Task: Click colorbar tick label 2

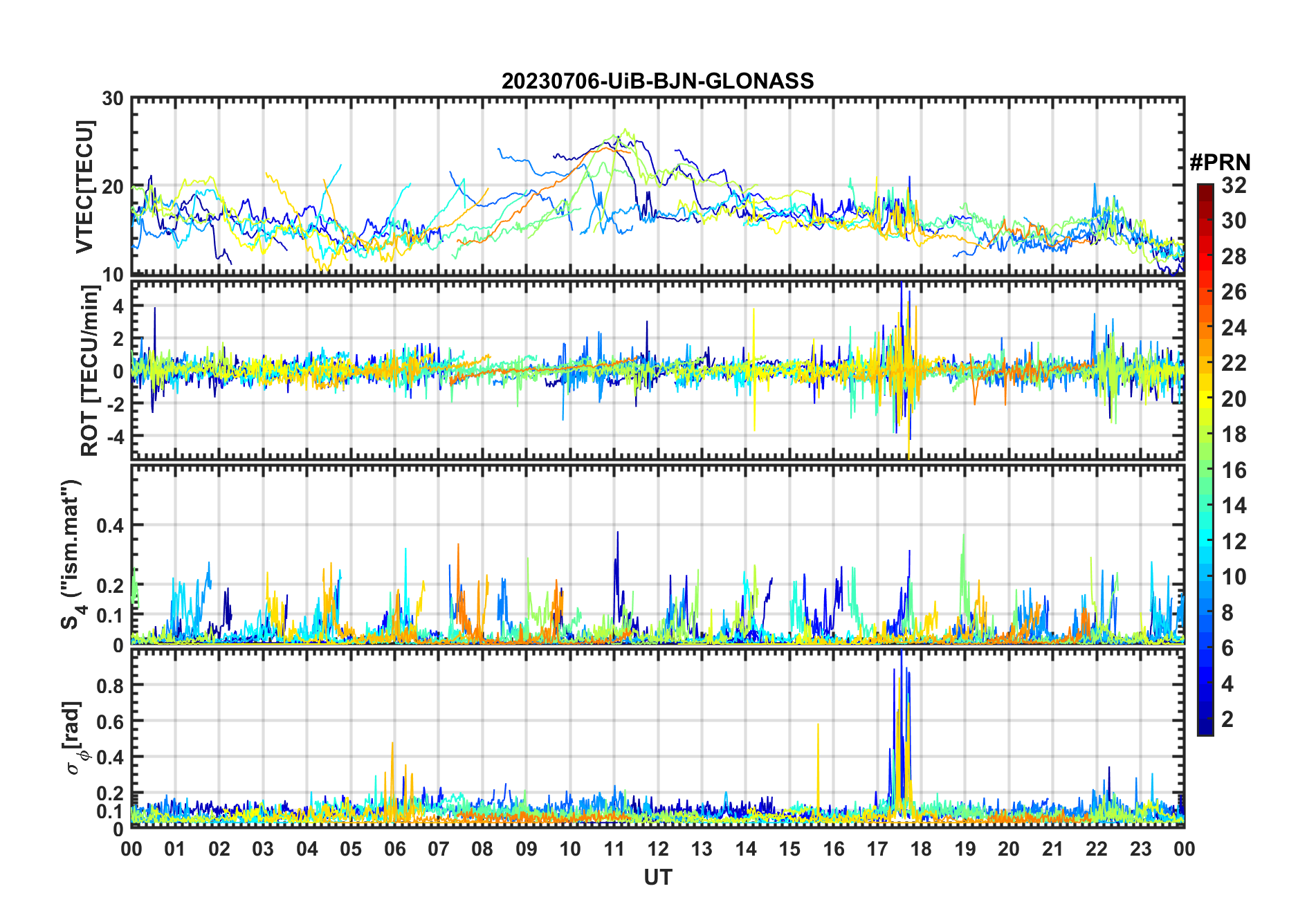Action: pyautogui.click(x=1227, y=719)
